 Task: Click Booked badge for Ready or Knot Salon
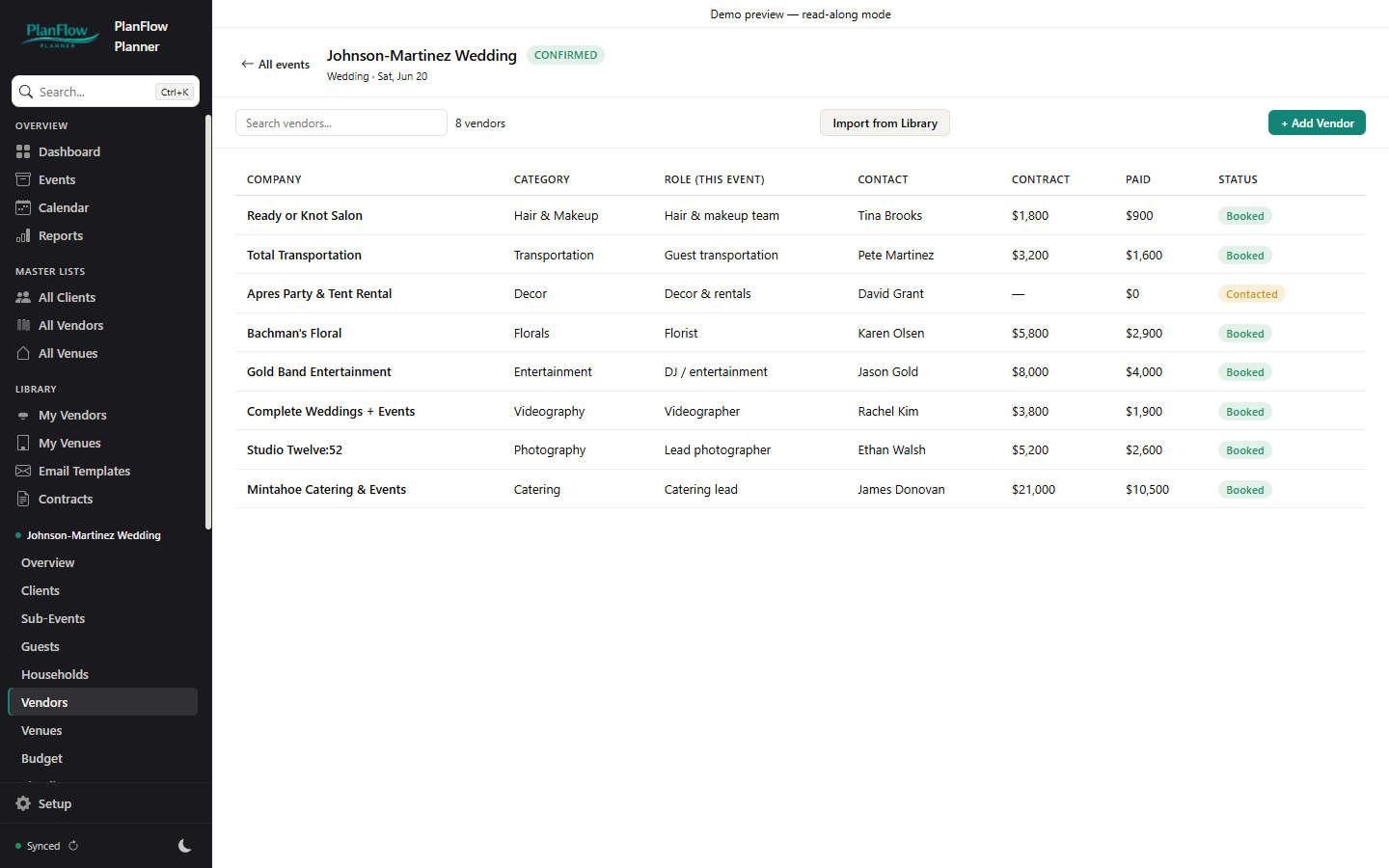click(1244, 216)
